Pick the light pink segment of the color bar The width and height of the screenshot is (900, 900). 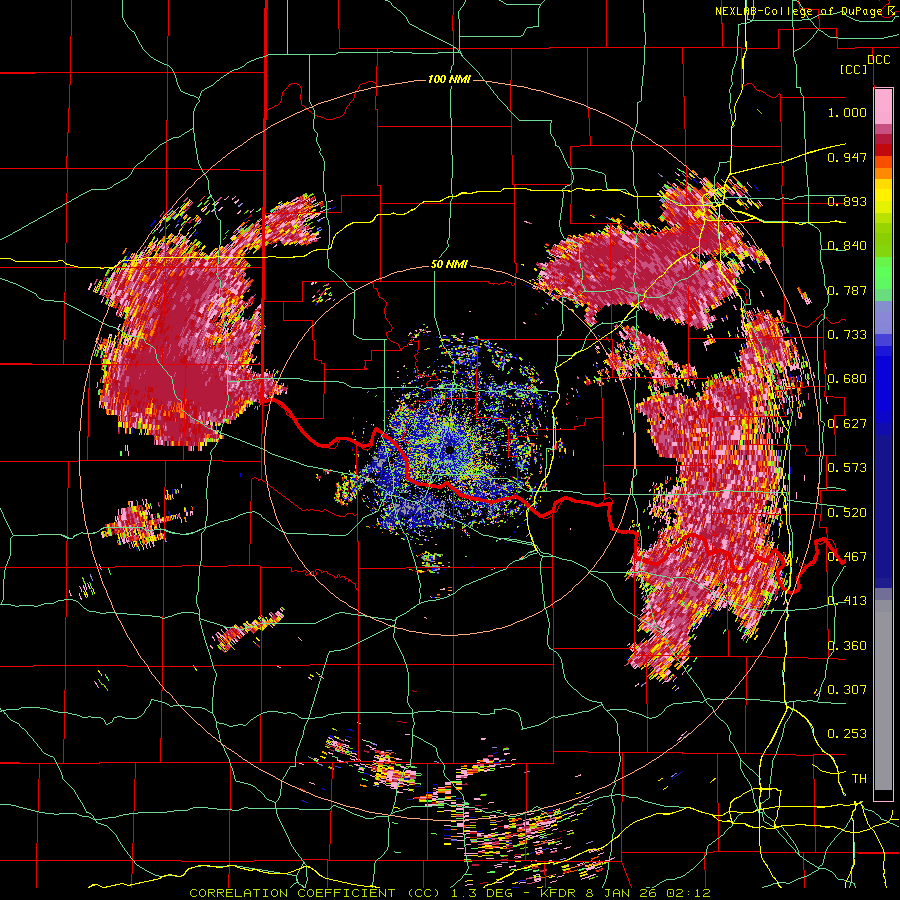[x=883, y=106]
